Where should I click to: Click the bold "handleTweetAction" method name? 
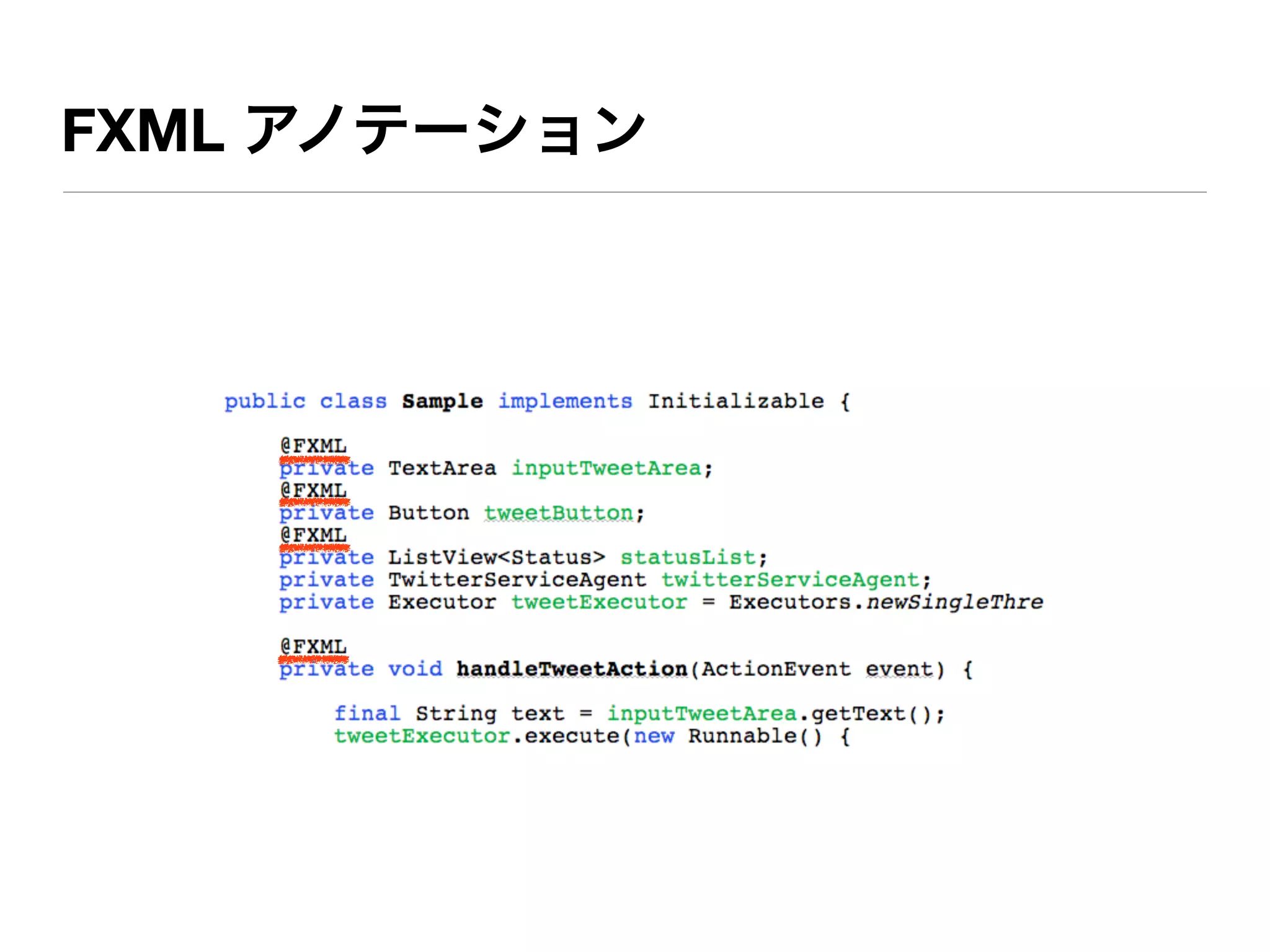(572, 669)
